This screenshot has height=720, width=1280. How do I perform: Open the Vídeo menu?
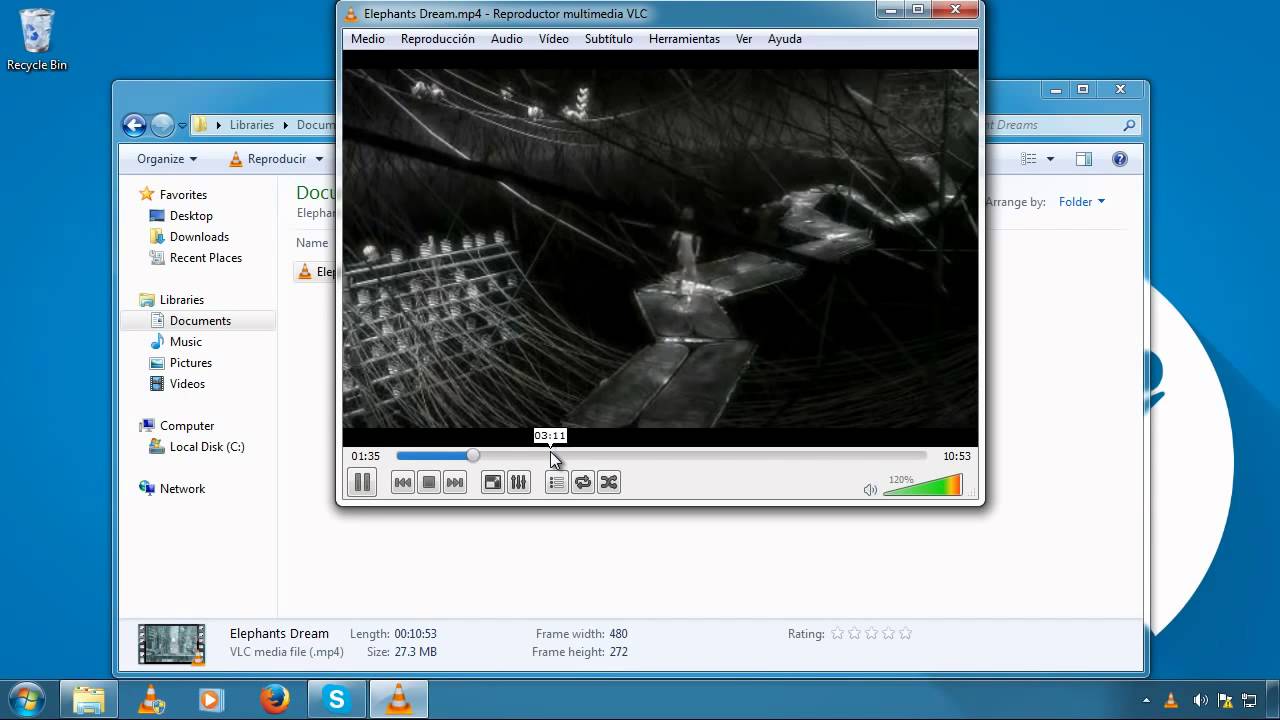[554, 39]
